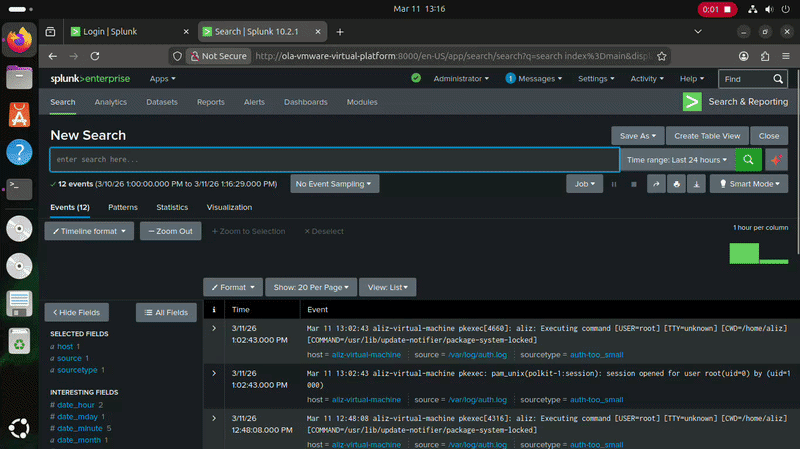The width and height of the screenshot is (800, 449).
Task: Bookmark this page with star icon
Action: (x=662, y=56)
